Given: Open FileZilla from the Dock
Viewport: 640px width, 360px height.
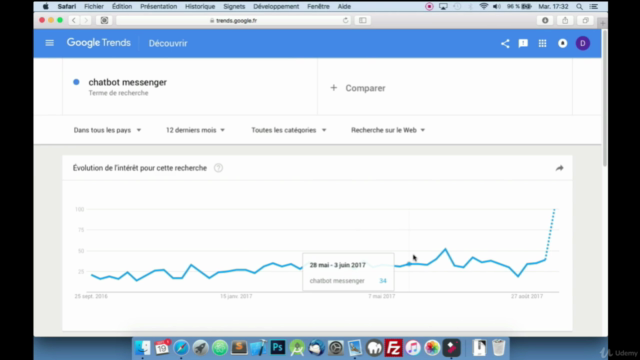Looking at the screenshot, I should pos(393,348).
